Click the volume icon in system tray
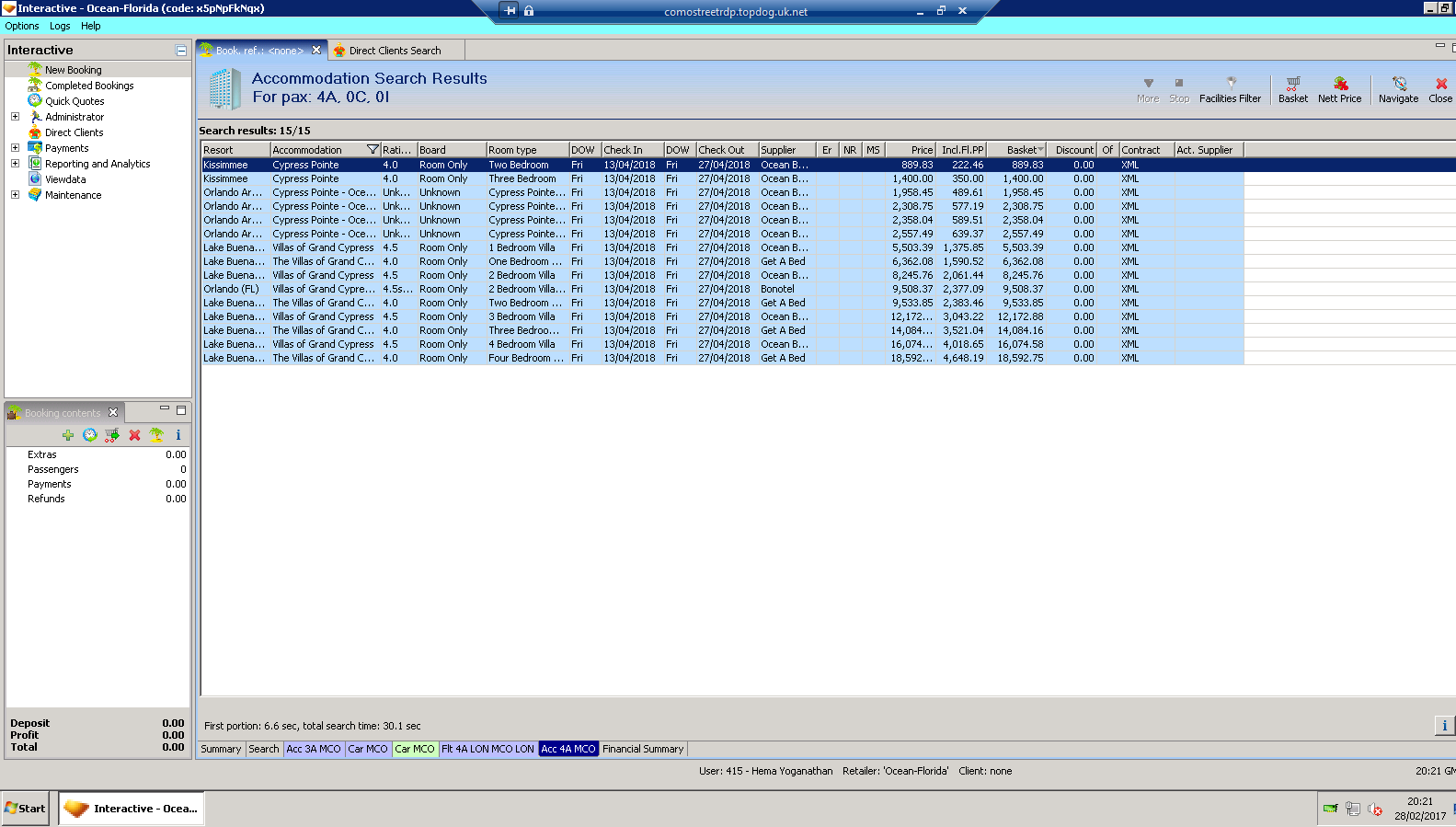 point(1375,809)
